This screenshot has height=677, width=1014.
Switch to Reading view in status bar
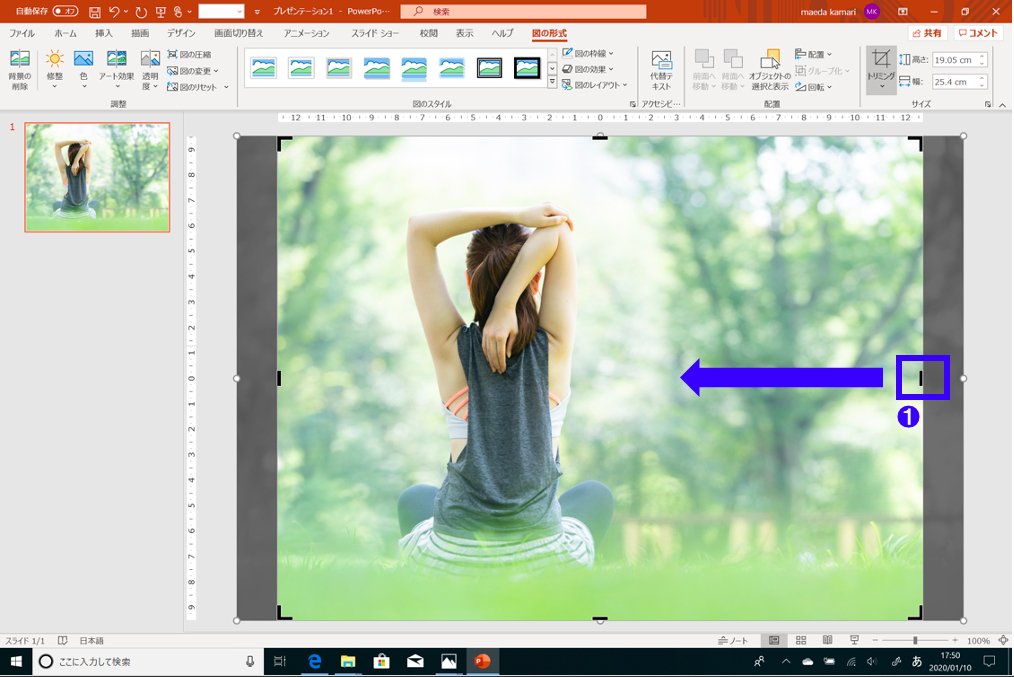tap(827, 640)
